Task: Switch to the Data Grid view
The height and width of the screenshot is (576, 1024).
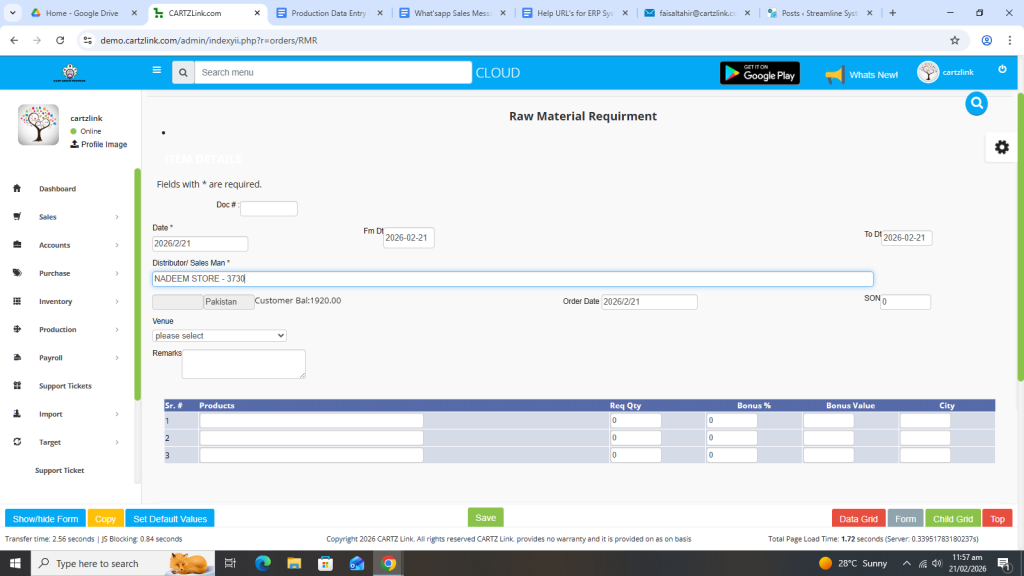Action: coord(858,519)
